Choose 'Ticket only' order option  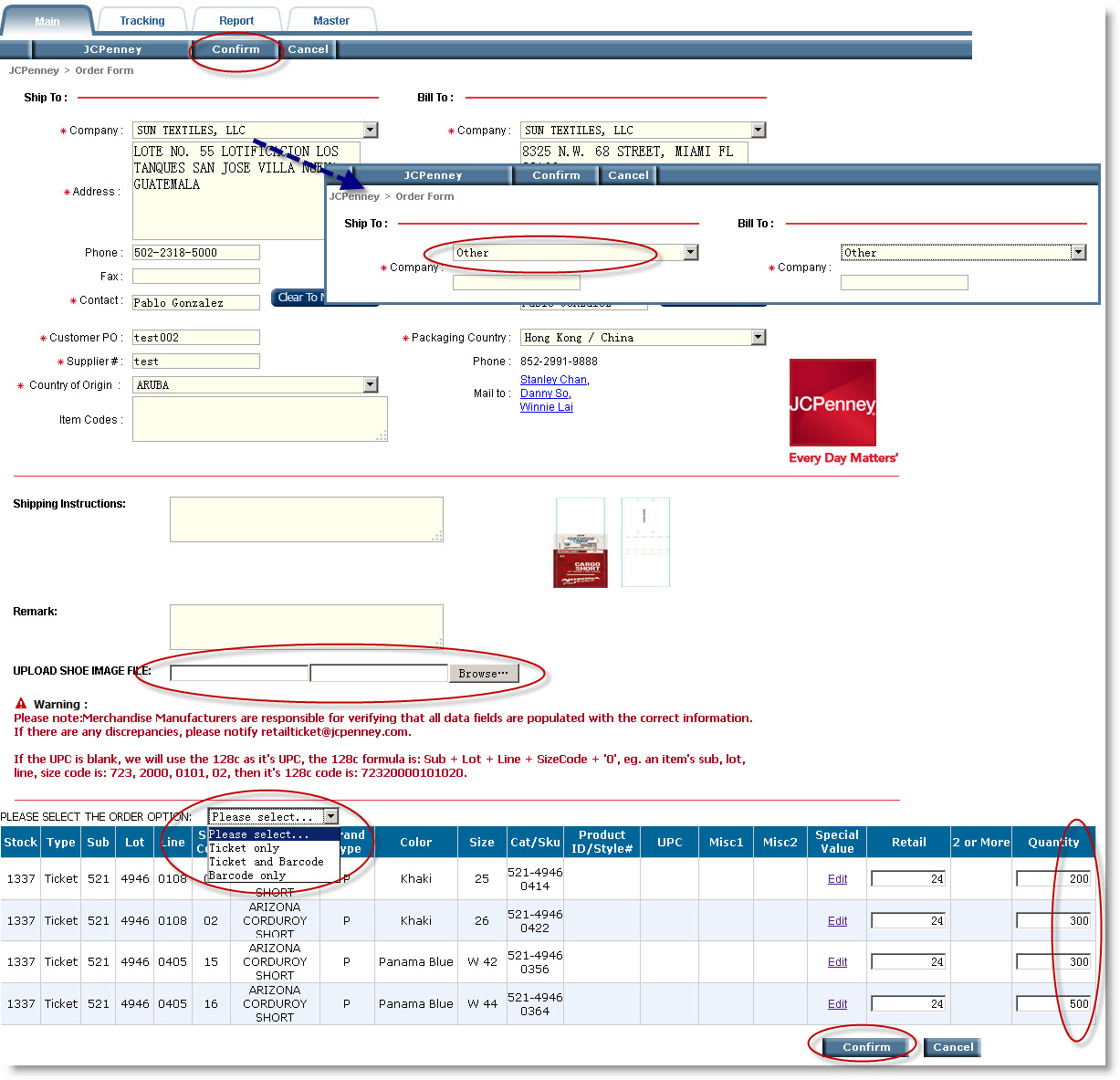pos(274,848)
